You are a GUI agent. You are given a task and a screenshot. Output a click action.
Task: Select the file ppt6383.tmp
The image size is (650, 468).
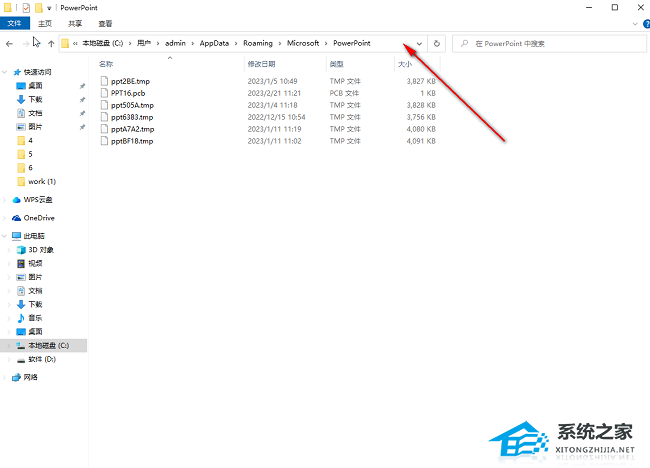132,117
